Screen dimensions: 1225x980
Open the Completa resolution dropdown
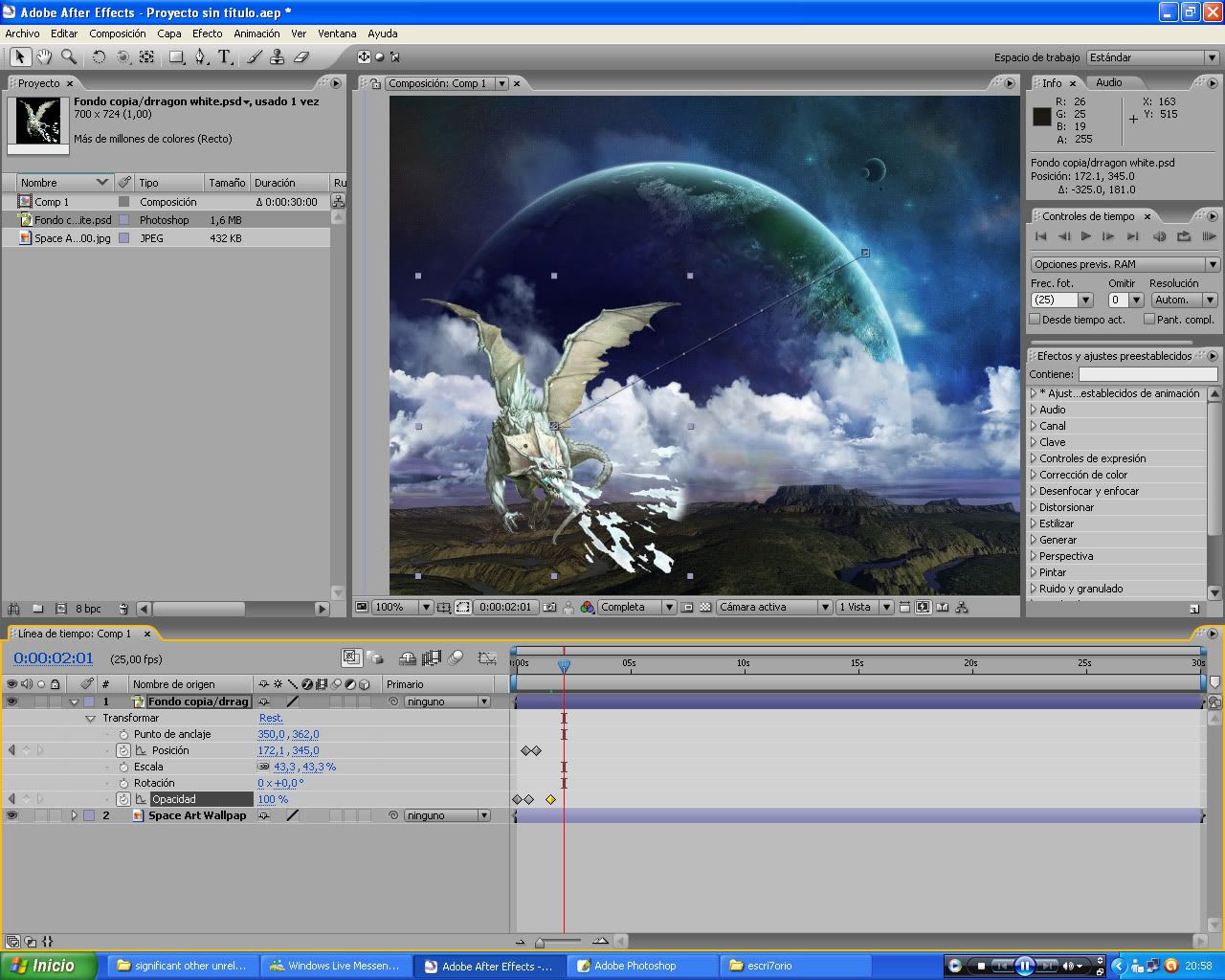tap(637, 607)
